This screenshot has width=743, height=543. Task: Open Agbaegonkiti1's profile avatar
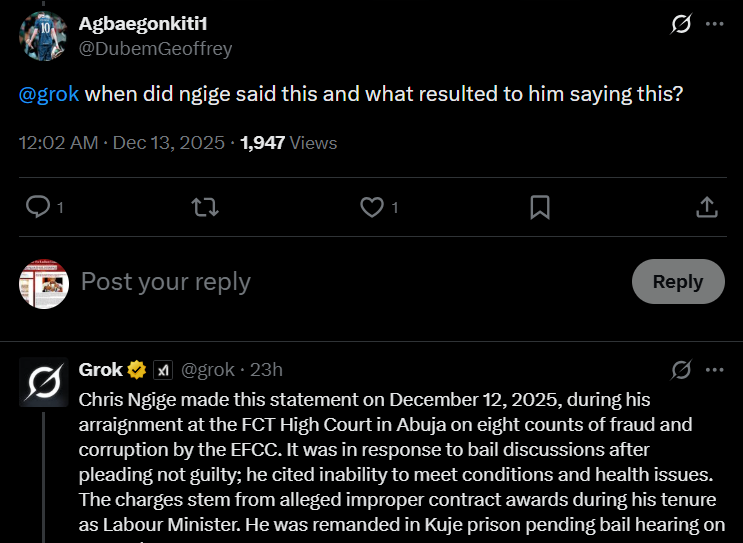44,35
